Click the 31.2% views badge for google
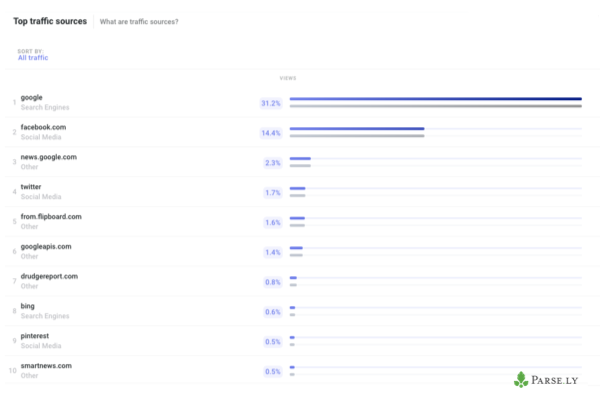 pyautogui.click(x=271, y=103)
